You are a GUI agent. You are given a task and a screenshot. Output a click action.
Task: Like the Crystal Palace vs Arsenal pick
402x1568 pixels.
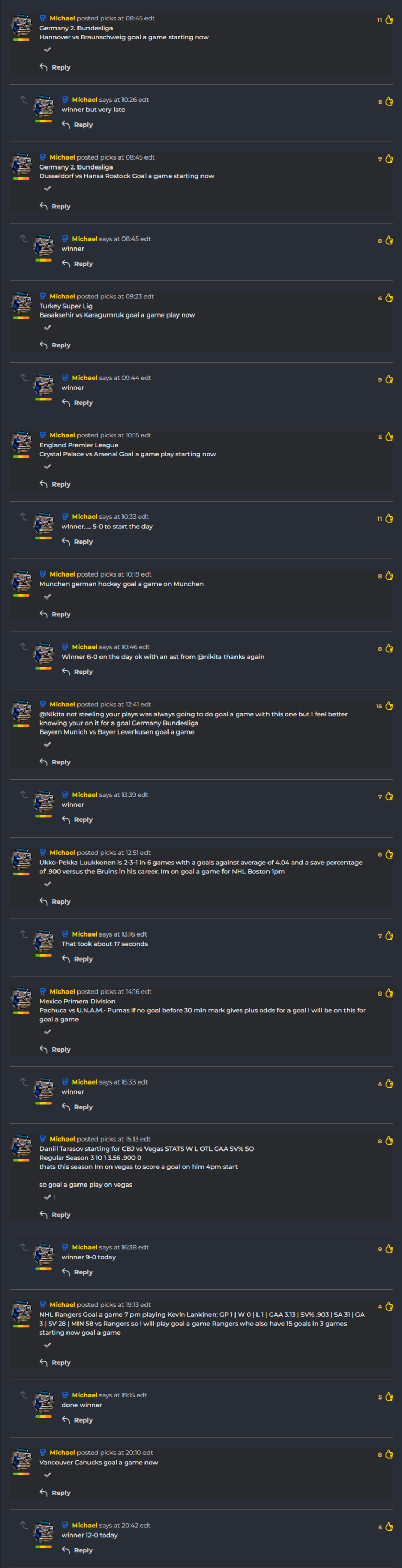[388, 437]
